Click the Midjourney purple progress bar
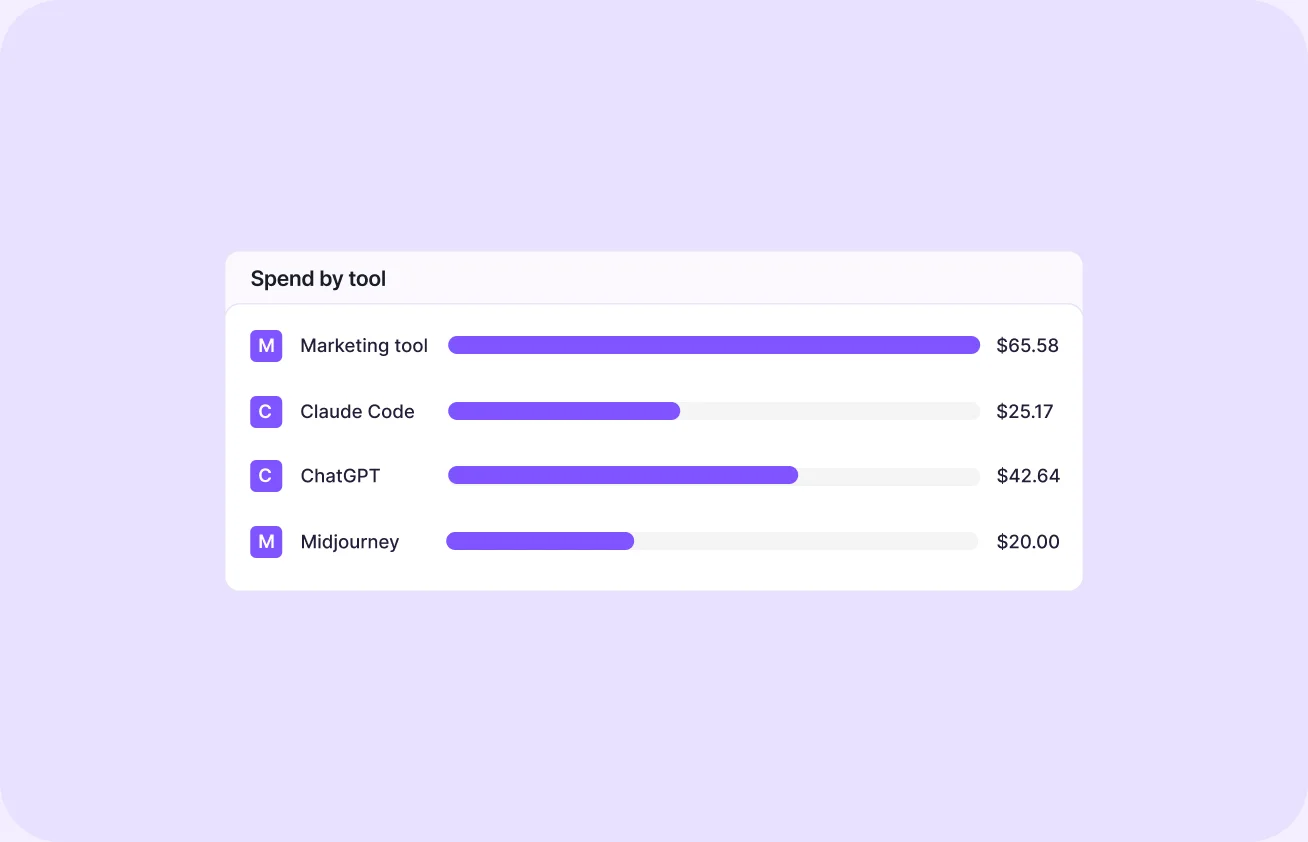Viewport: 1308px width, 842px height. tap(540, 541)
